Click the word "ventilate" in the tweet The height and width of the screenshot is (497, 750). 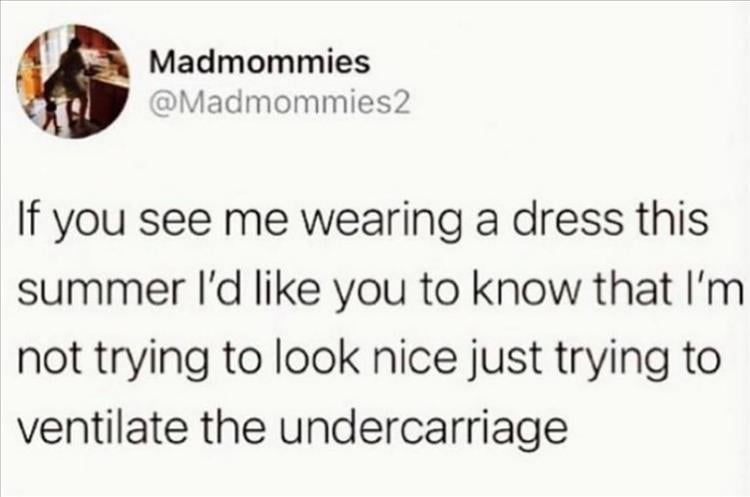(x=101, y=423)
